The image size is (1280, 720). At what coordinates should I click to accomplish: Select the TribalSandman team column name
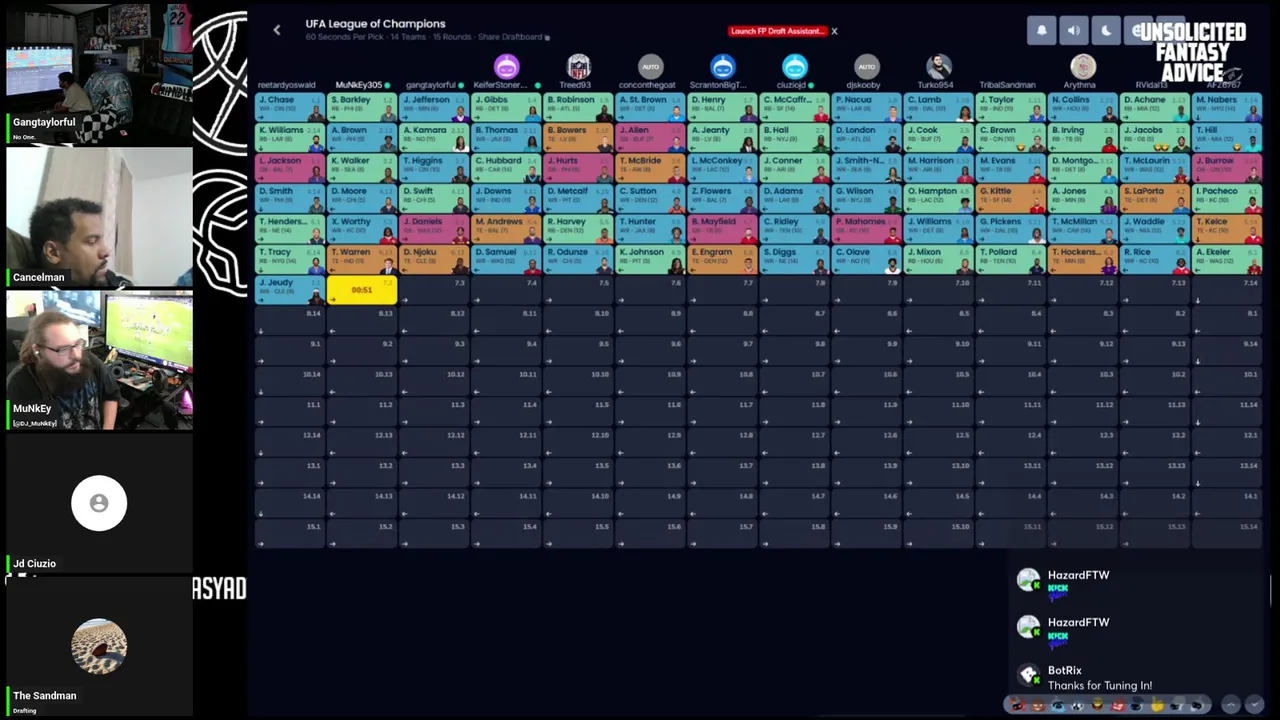[x=1007, y=85]
